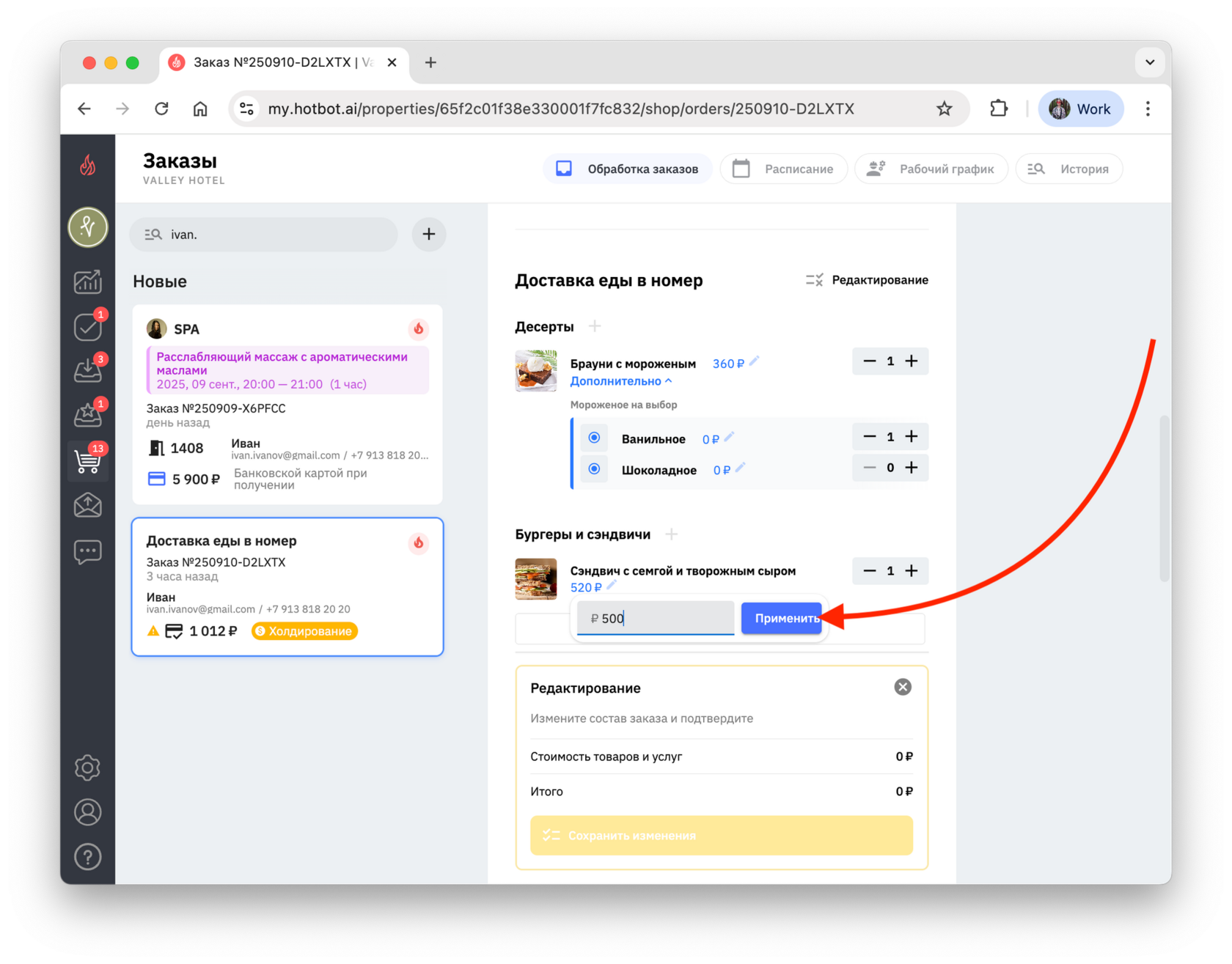Increase Шоколадное quantity
This screenshot has height=964, width=1232.
pos(912,468)
